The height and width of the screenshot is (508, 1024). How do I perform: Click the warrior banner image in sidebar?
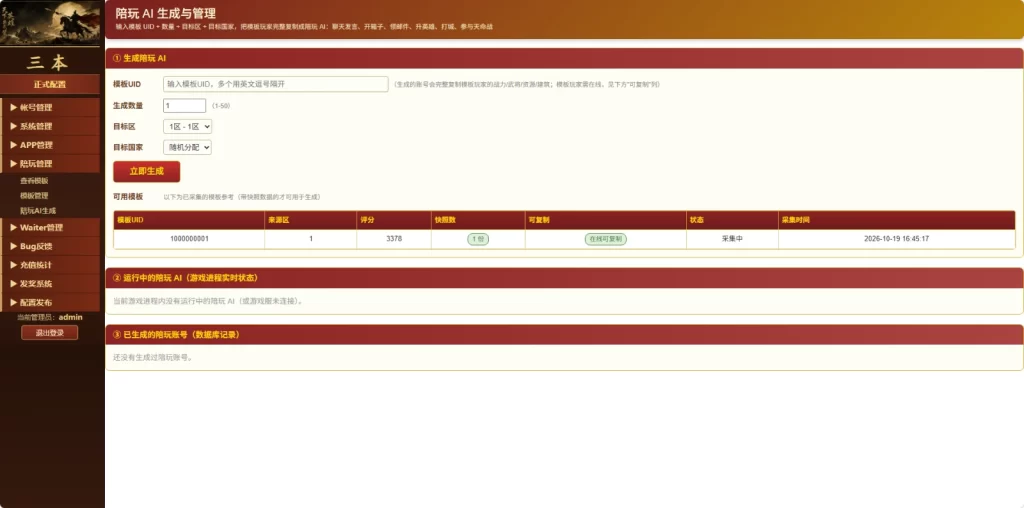(x=50, y=23)
